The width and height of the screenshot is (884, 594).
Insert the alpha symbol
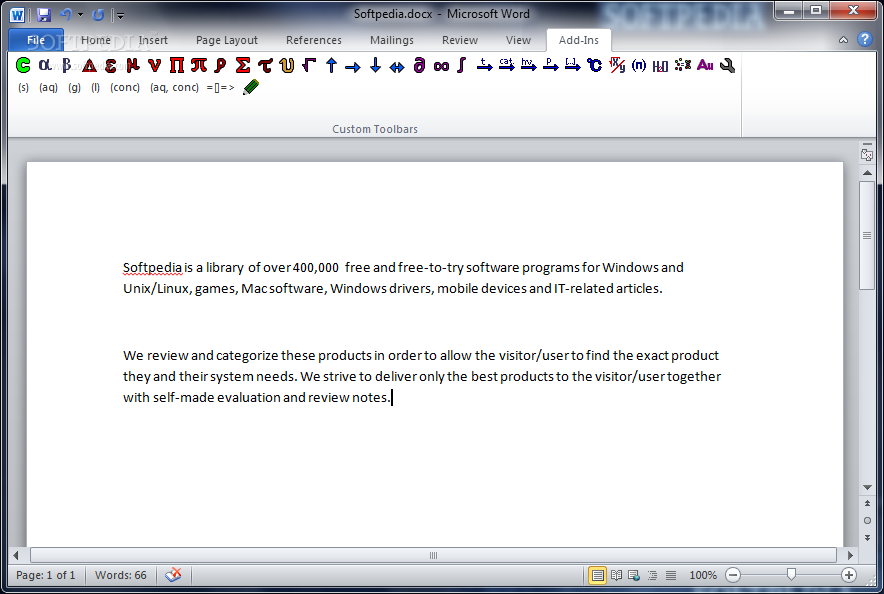click(x=45, y=65)
